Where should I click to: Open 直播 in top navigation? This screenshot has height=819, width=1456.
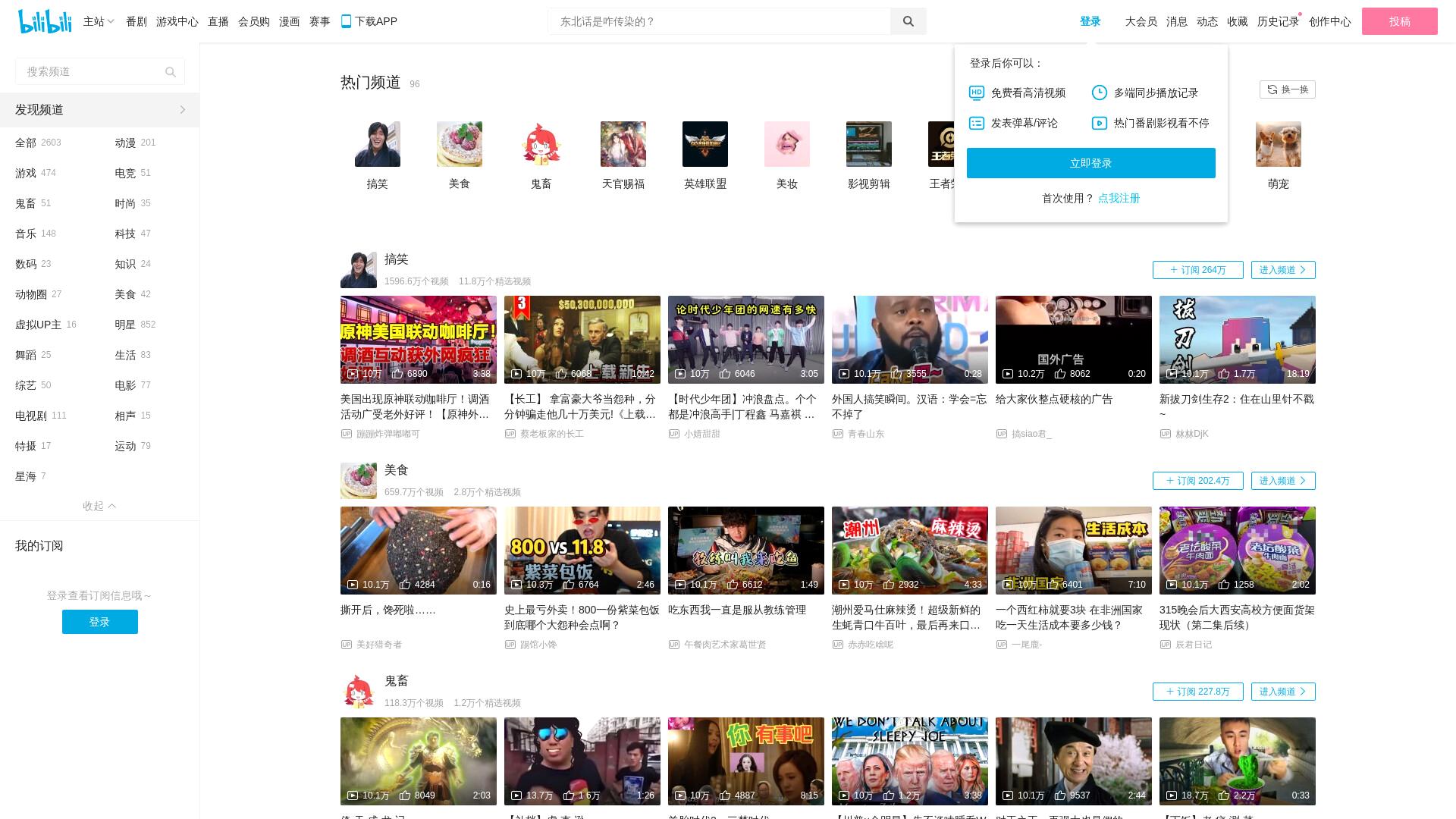pos(218,21)
